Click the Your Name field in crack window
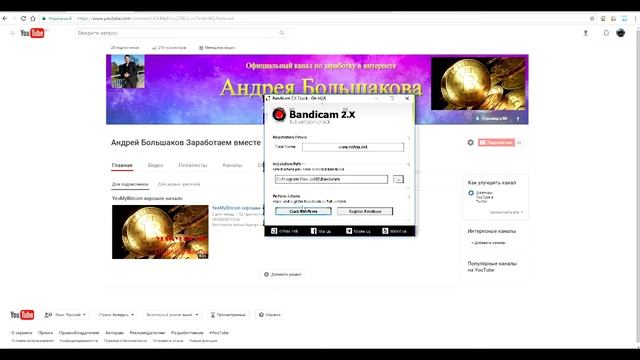Viewport: 640px width, 360px height. pos(353,147)
